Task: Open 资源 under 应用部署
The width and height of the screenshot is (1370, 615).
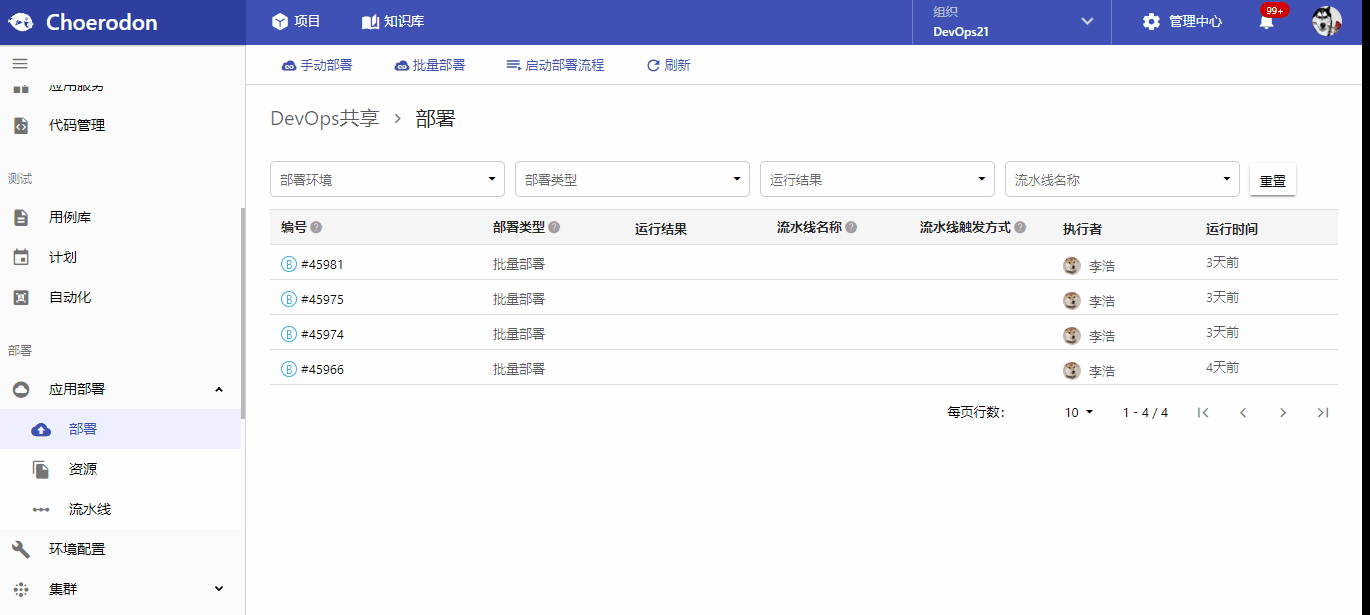Action: pyautogui.click(x=82, y=468)
